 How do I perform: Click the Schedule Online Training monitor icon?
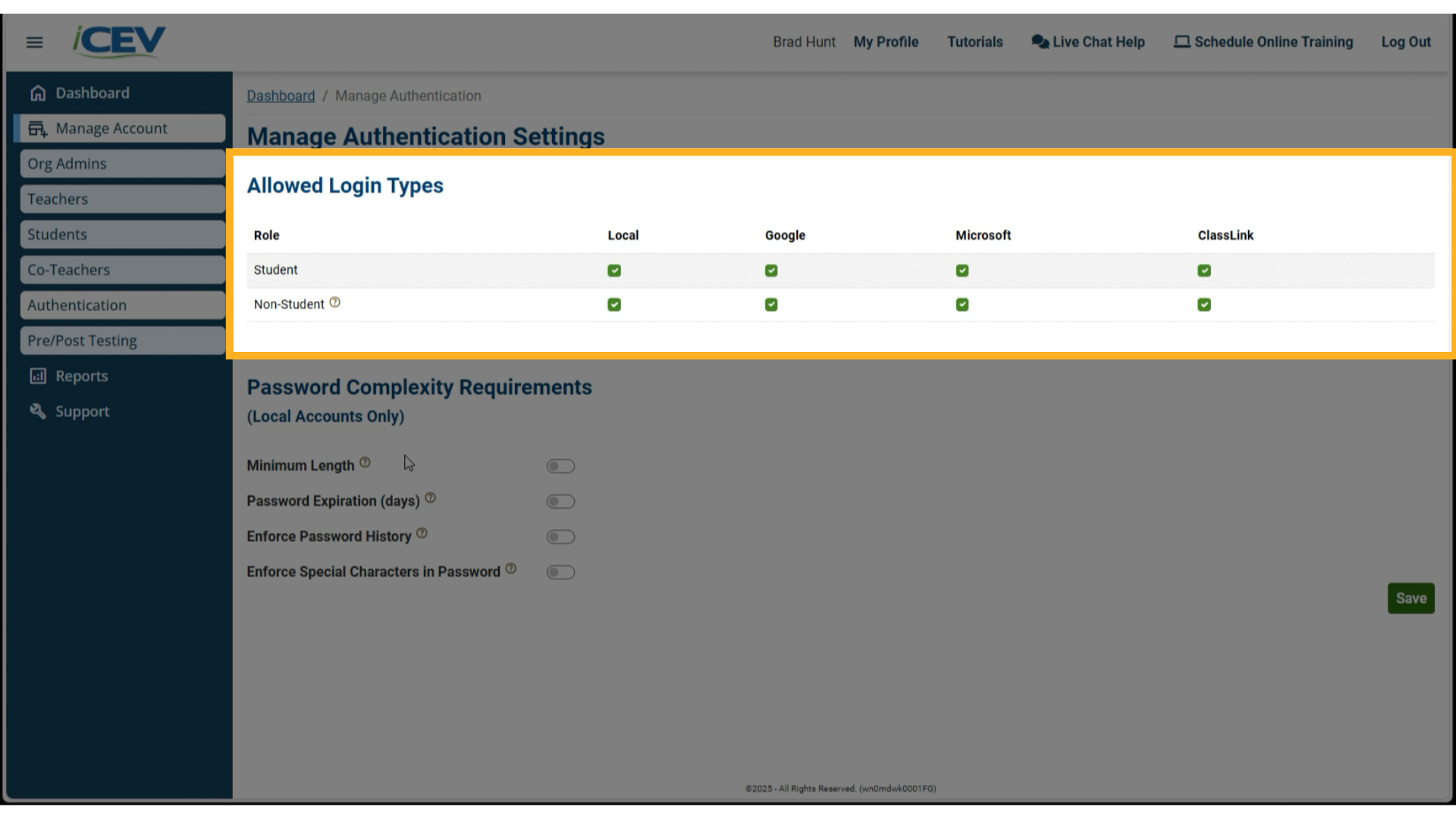click(1181, 42)
